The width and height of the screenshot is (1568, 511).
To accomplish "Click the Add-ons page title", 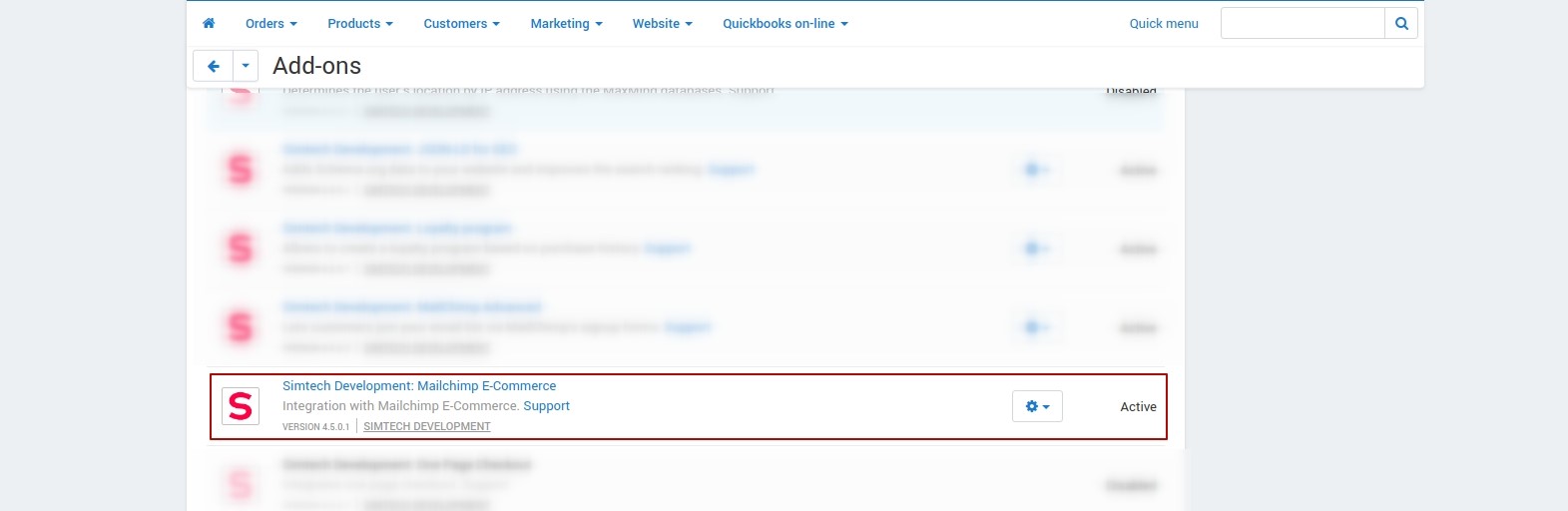I will click(x=317, y=66).
